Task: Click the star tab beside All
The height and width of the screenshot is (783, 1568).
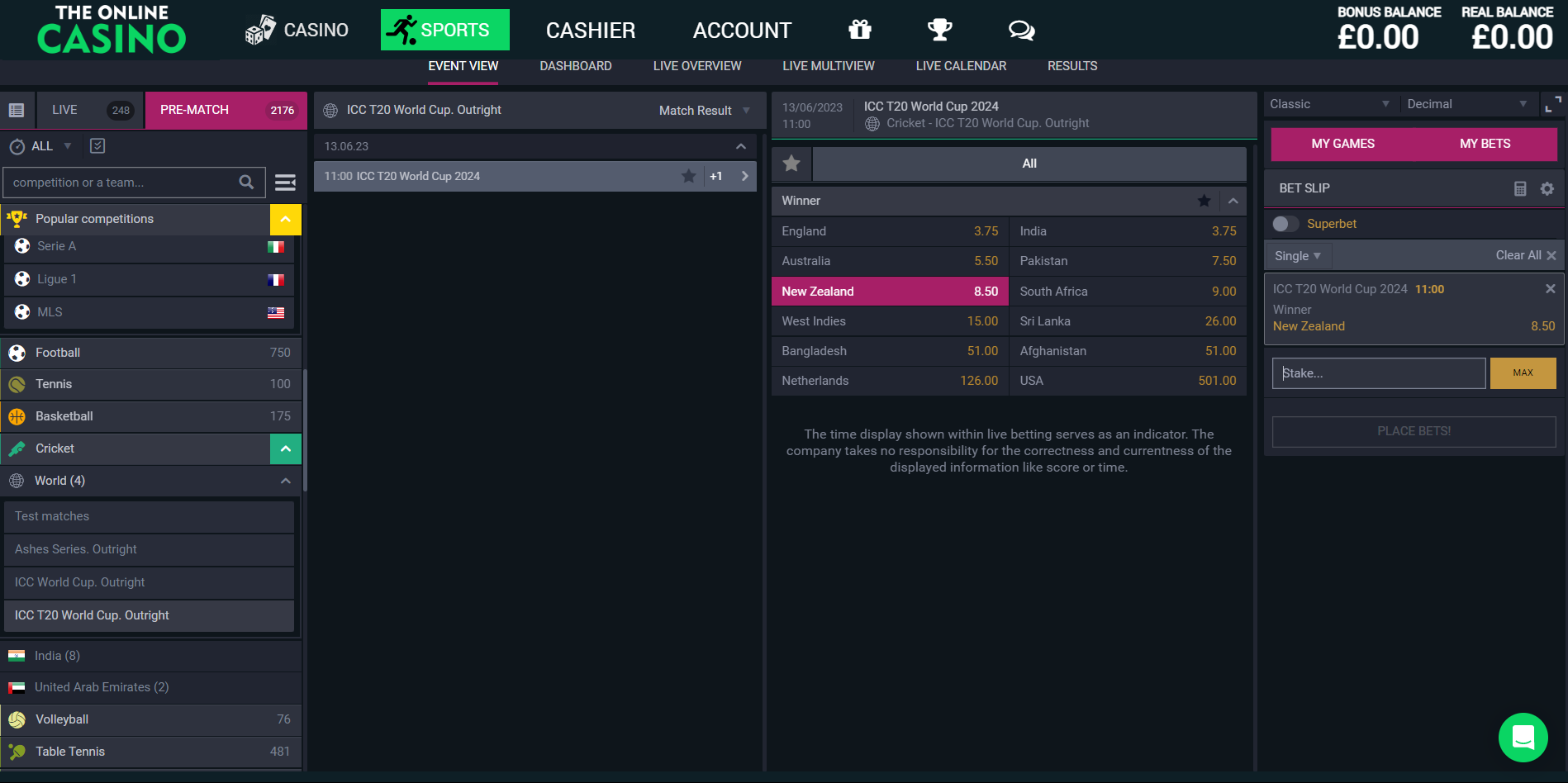Action: point(791,164)
